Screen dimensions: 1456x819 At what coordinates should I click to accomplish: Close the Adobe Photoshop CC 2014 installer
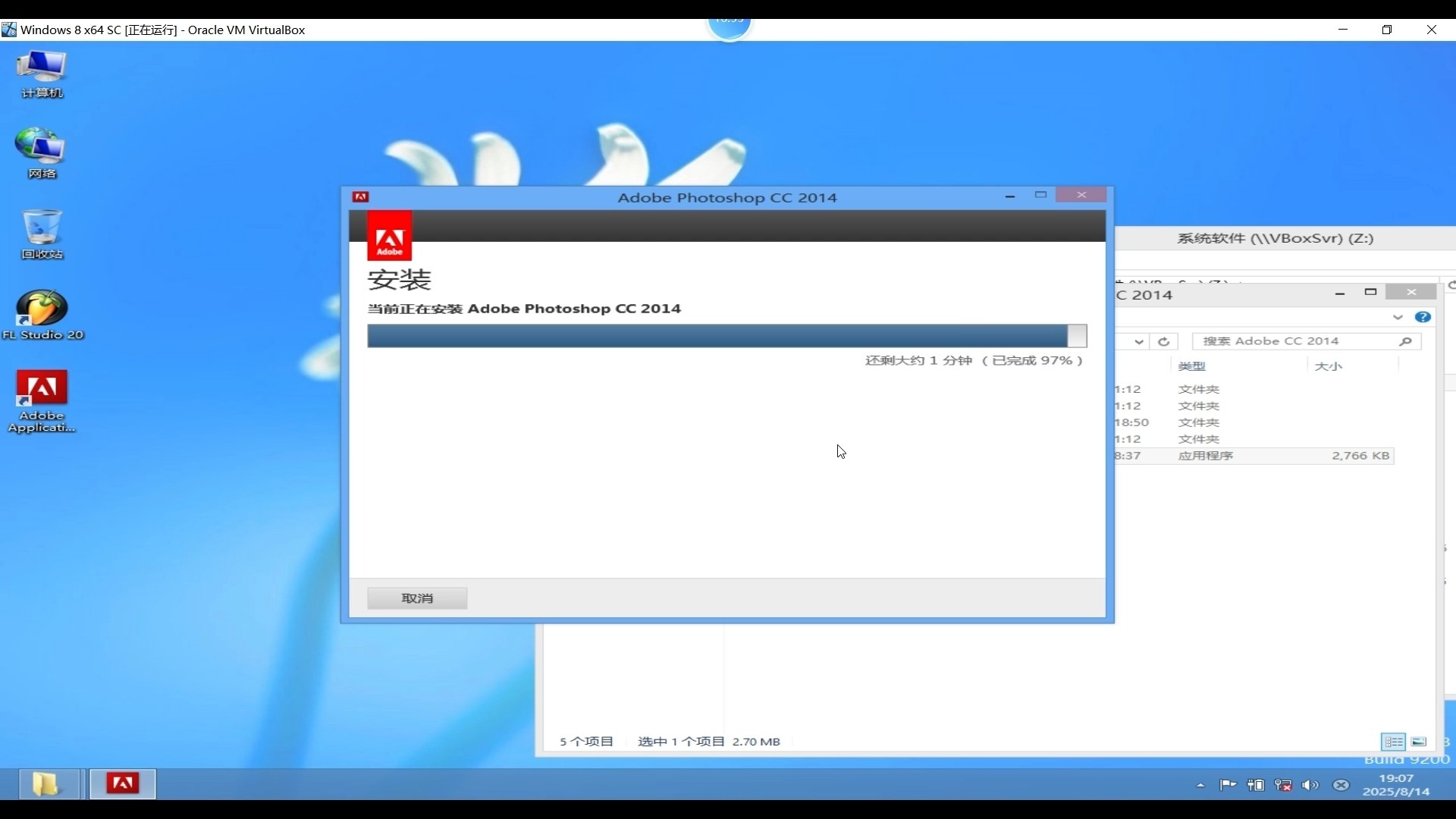[x=1081, y=195]
